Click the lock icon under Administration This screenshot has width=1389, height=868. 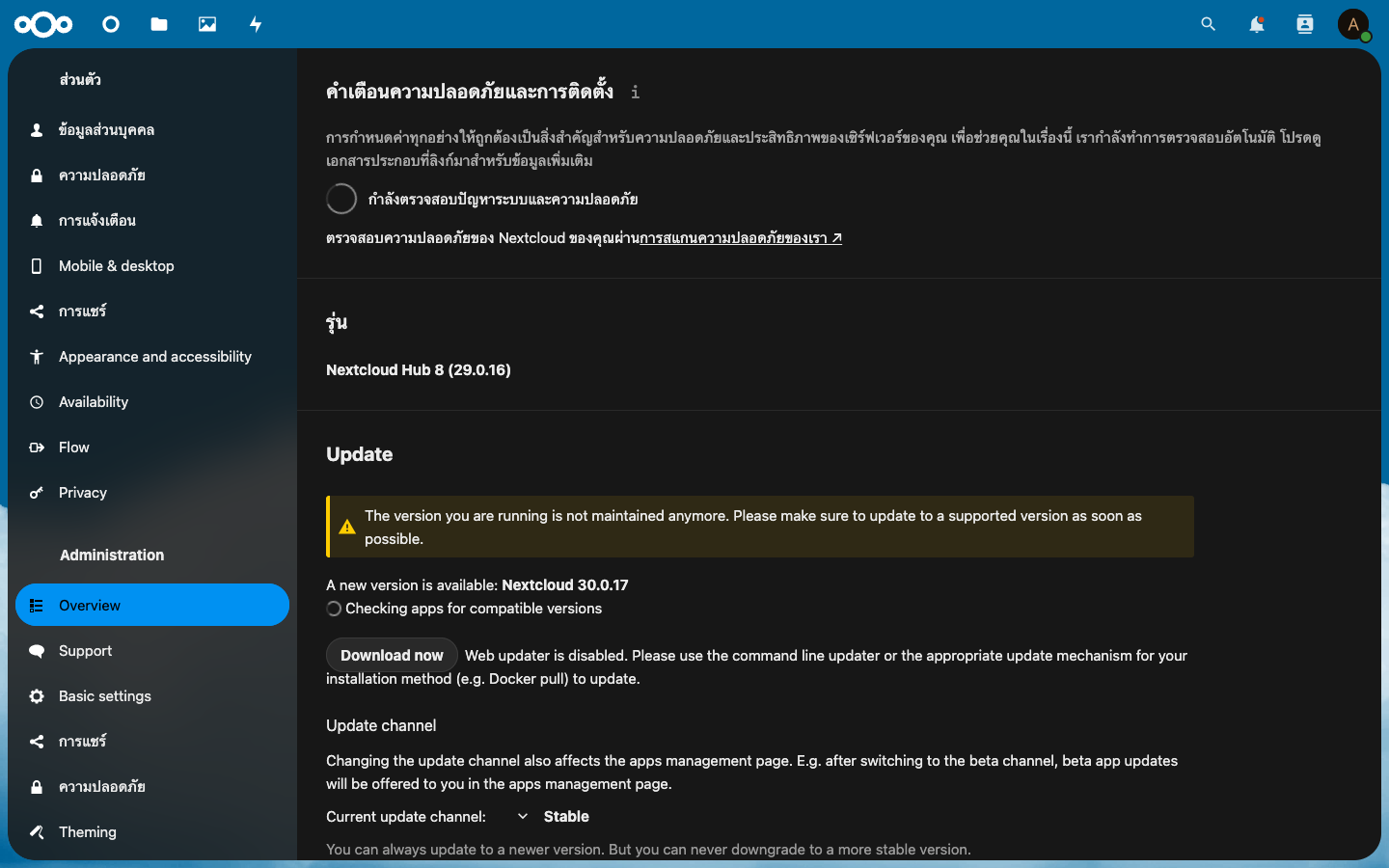tap(37, 787)
